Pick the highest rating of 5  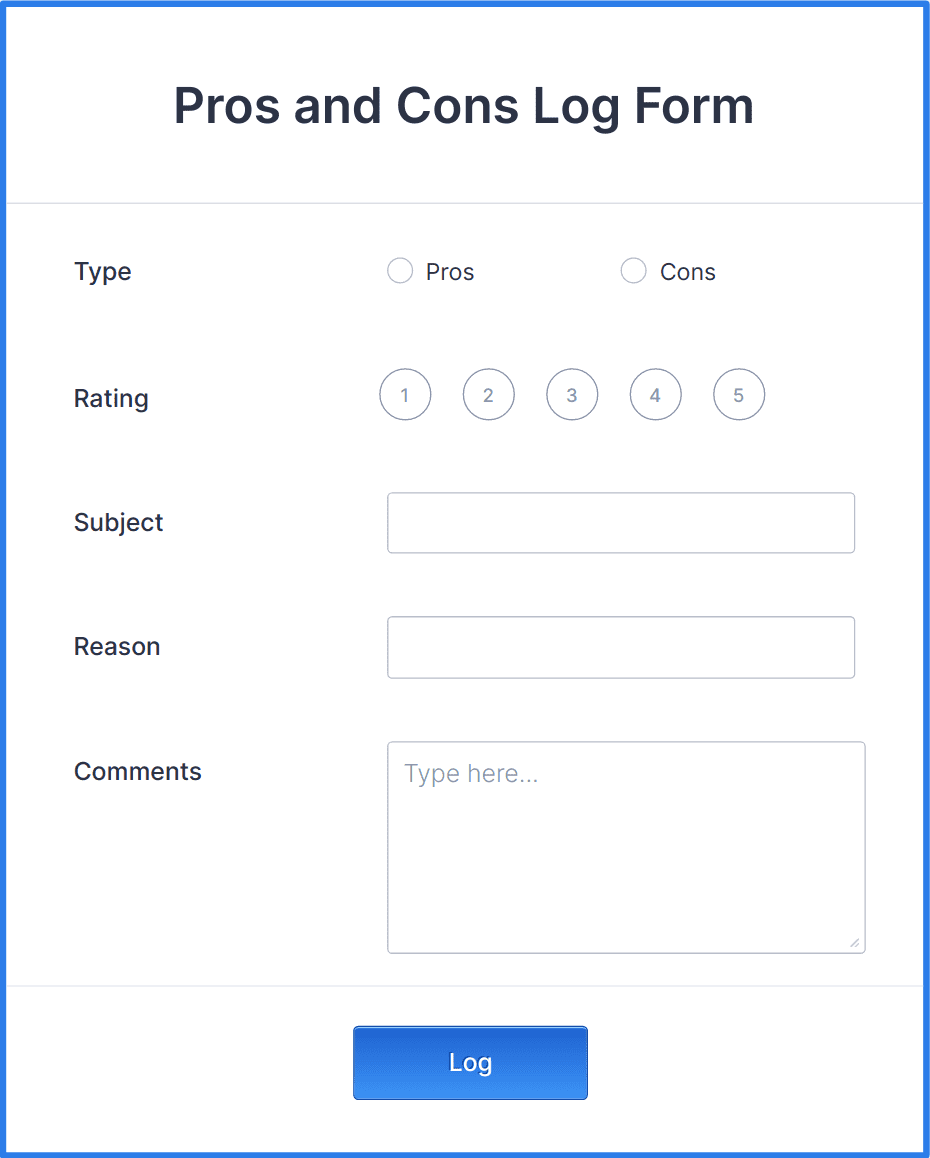click(x=739, y=394)
